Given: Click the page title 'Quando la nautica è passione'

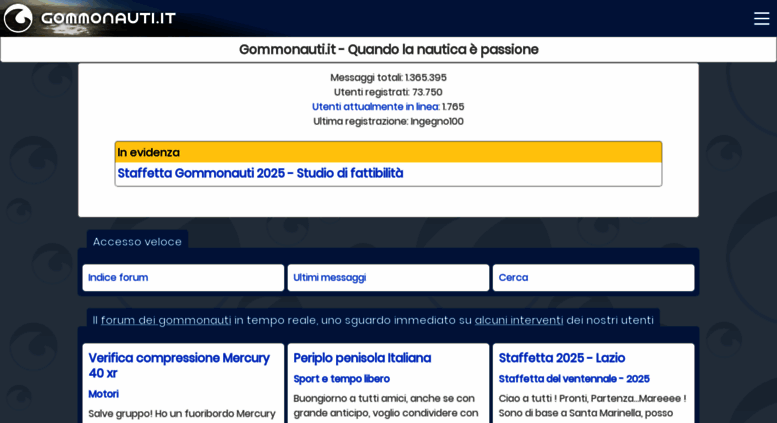Looking at the screenshot, I should click(443, 50).
